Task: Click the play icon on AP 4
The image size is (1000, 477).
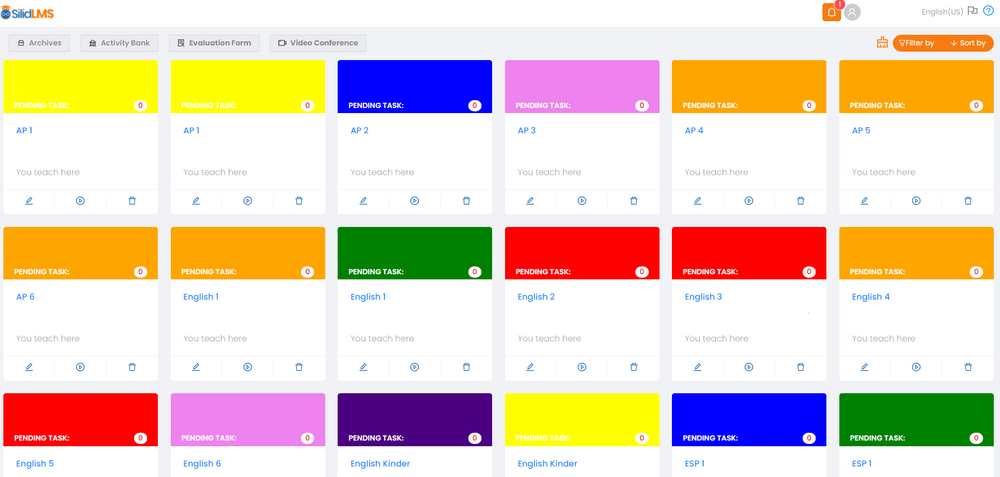Action: 749,201
